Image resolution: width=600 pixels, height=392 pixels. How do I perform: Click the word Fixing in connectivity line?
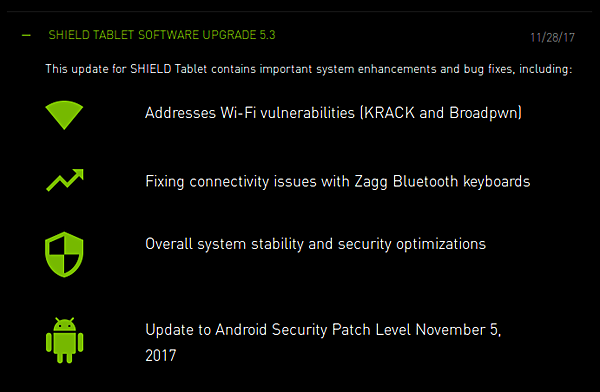165,181
